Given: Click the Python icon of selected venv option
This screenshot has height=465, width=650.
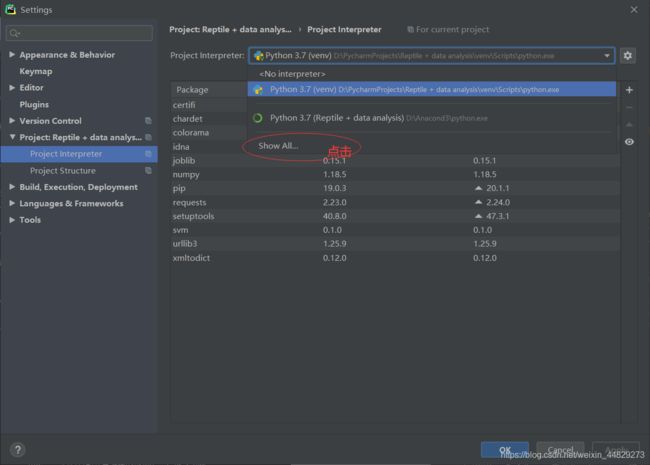Looking at the screenshot, I should 258,90.
